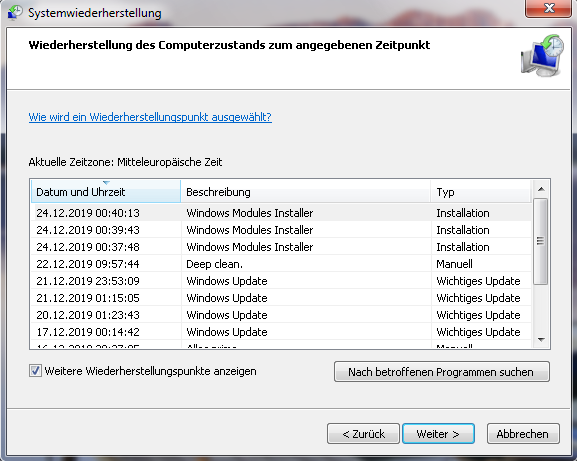Click the System Restore title bar icon
Screen dimensions: 577x461
coord(15,13)
